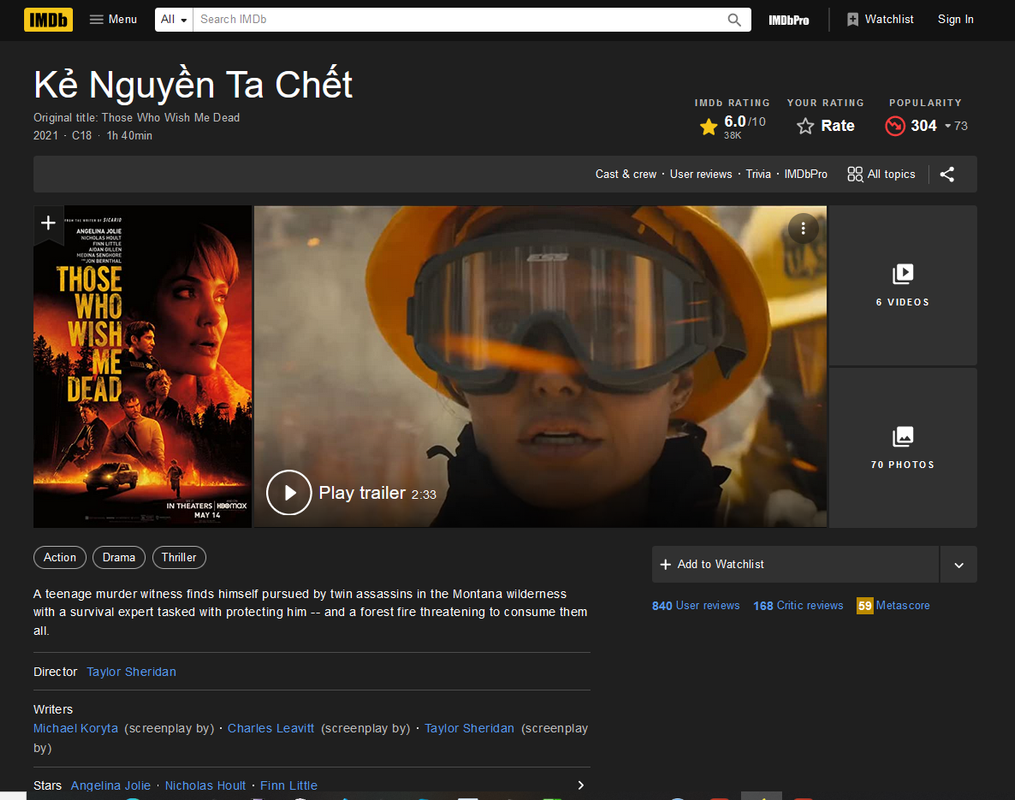This screenshot has height=800, width=1015.
Task: Expand the watchlist dropdown chevron
Action: pos(959,564)
